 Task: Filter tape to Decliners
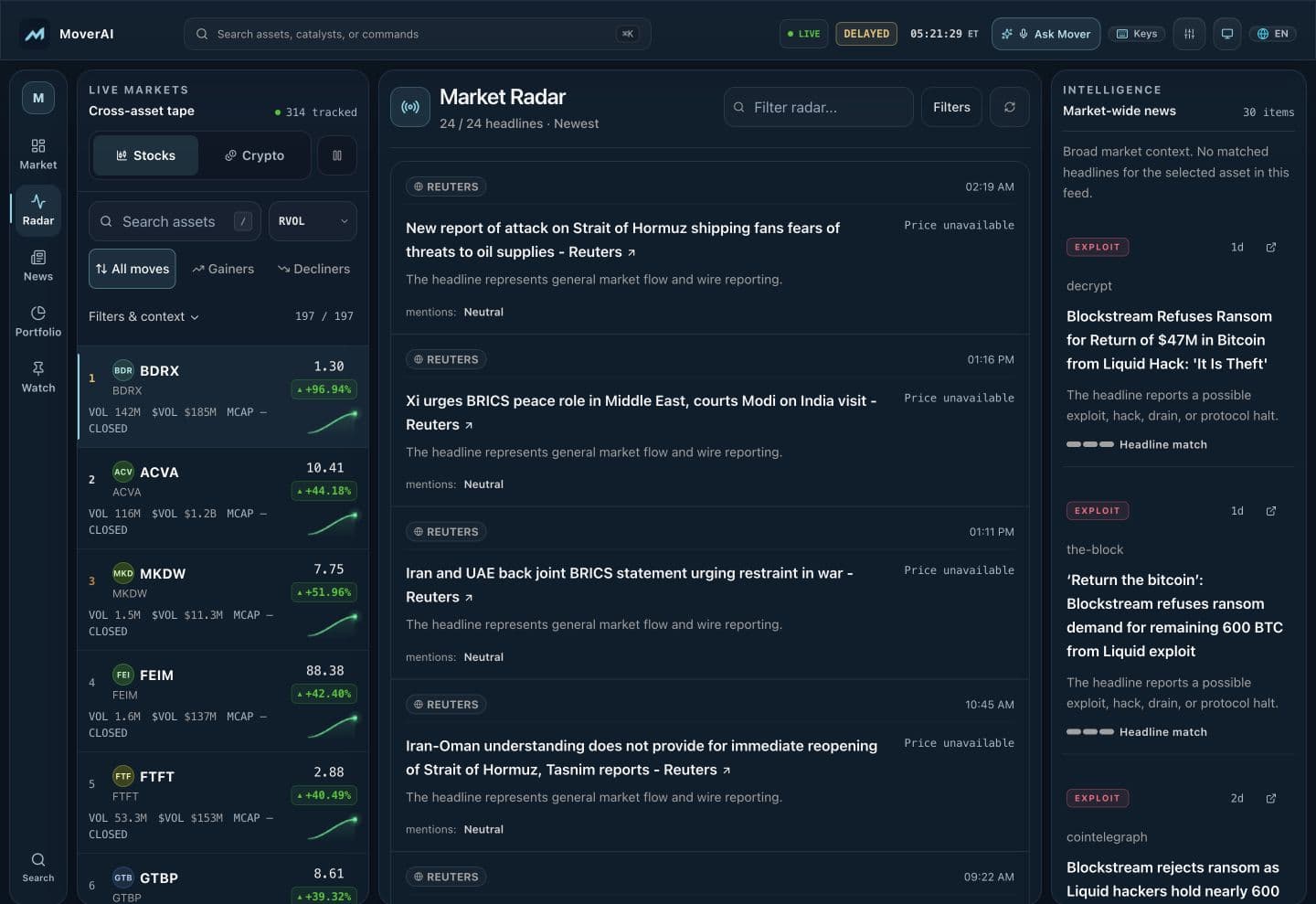pyautogui.click(x=313, y=269)
